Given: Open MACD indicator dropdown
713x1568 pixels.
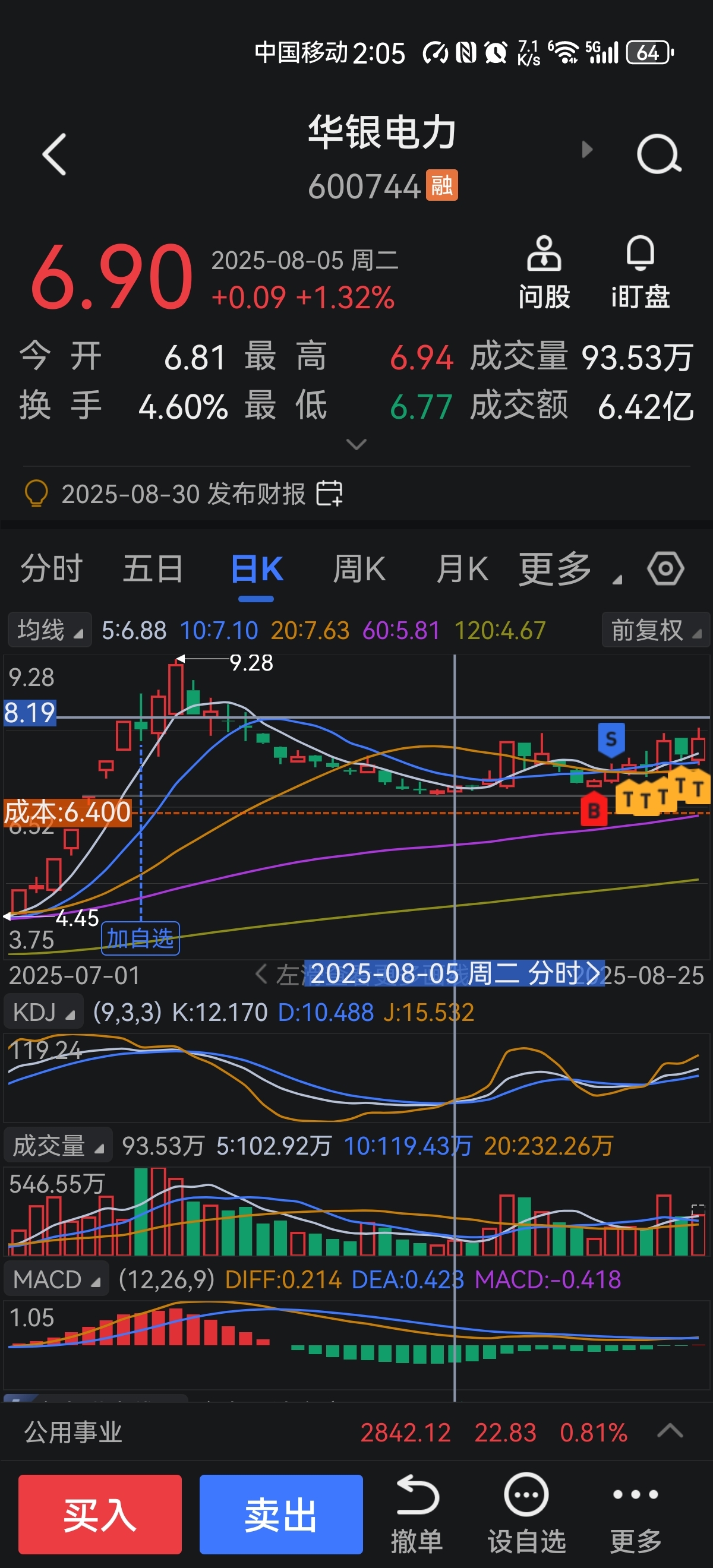Looking at the screenshot, I should [x=56, y=1279].
